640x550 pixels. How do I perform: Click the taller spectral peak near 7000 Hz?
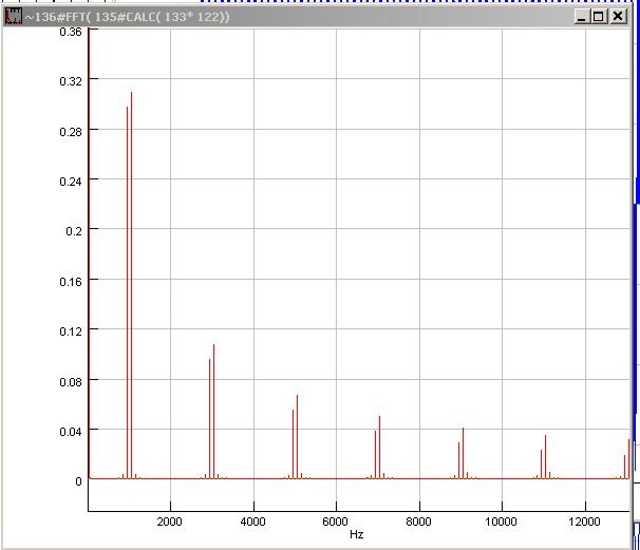[380, 447]
